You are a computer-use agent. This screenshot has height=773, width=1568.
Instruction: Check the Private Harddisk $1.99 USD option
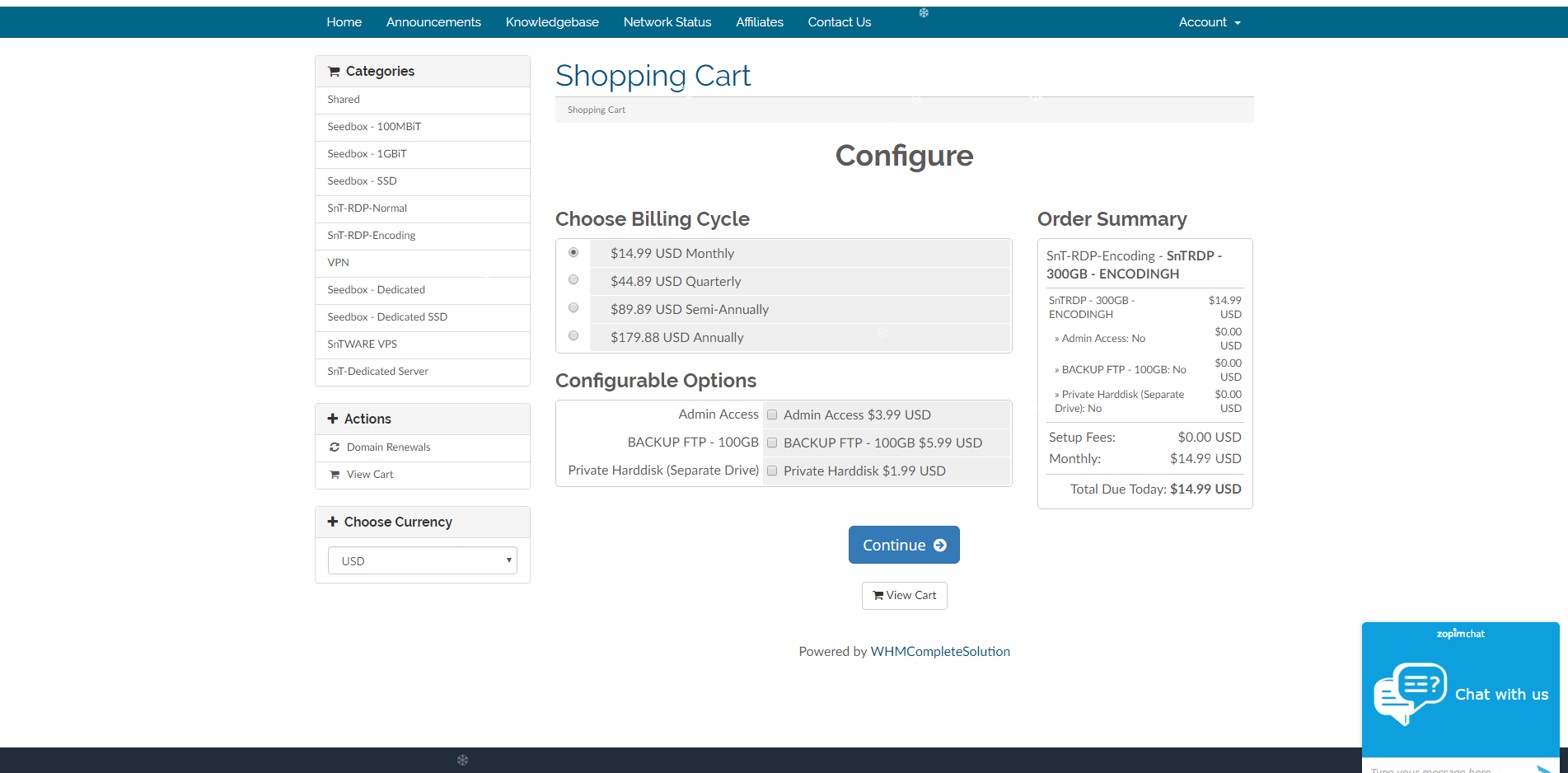pos(772,471)
